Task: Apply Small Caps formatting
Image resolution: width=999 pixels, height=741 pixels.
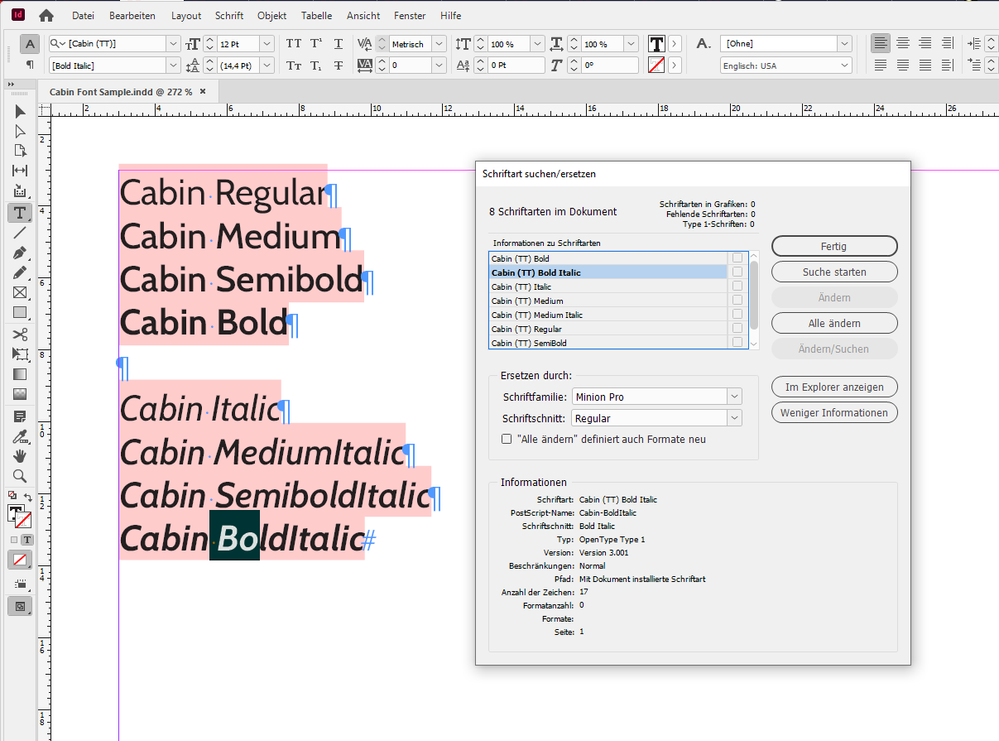Action: pos(294,66)
